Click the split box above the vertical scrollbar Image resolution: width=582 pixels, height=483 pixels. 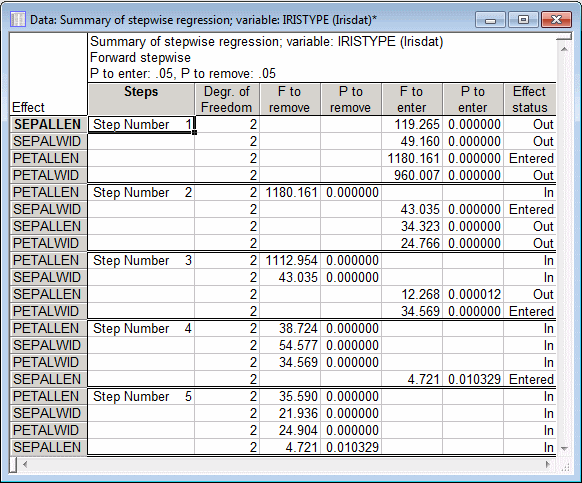coord(564,36)
